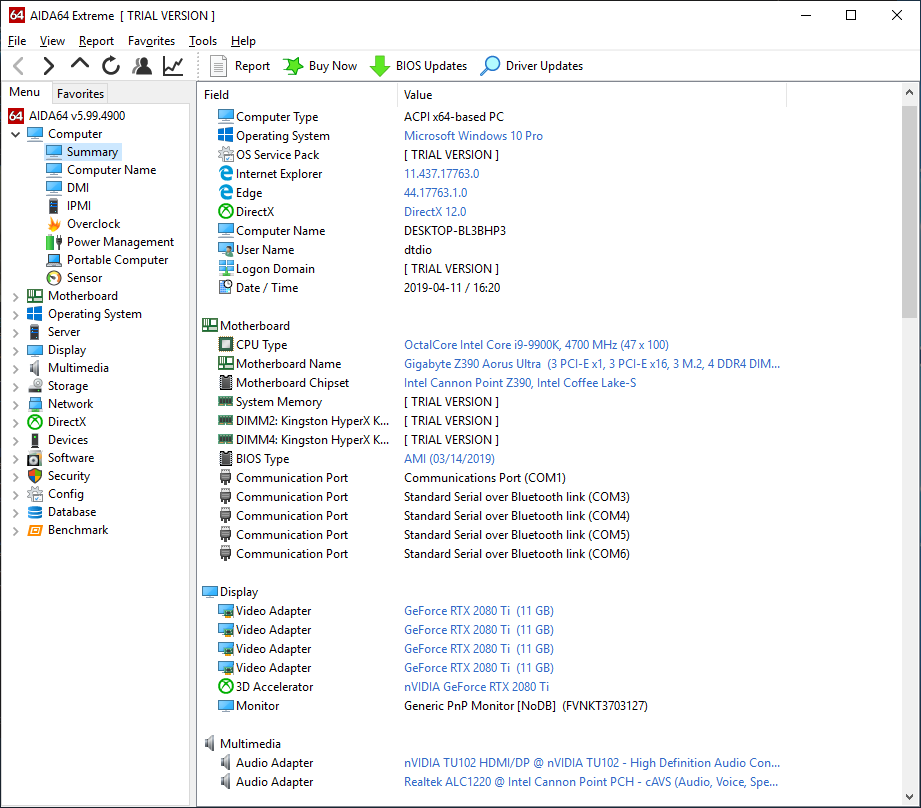921x808 pixels.
Task: Expand the Multimedia tree node
Action: pyautogui.click(x=16, y=369)
